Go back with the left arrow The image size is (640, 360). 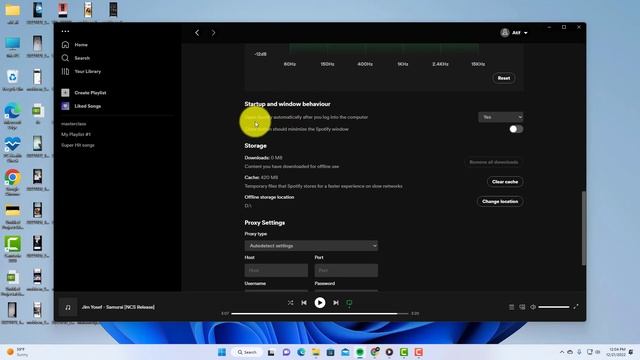(197, 33)
